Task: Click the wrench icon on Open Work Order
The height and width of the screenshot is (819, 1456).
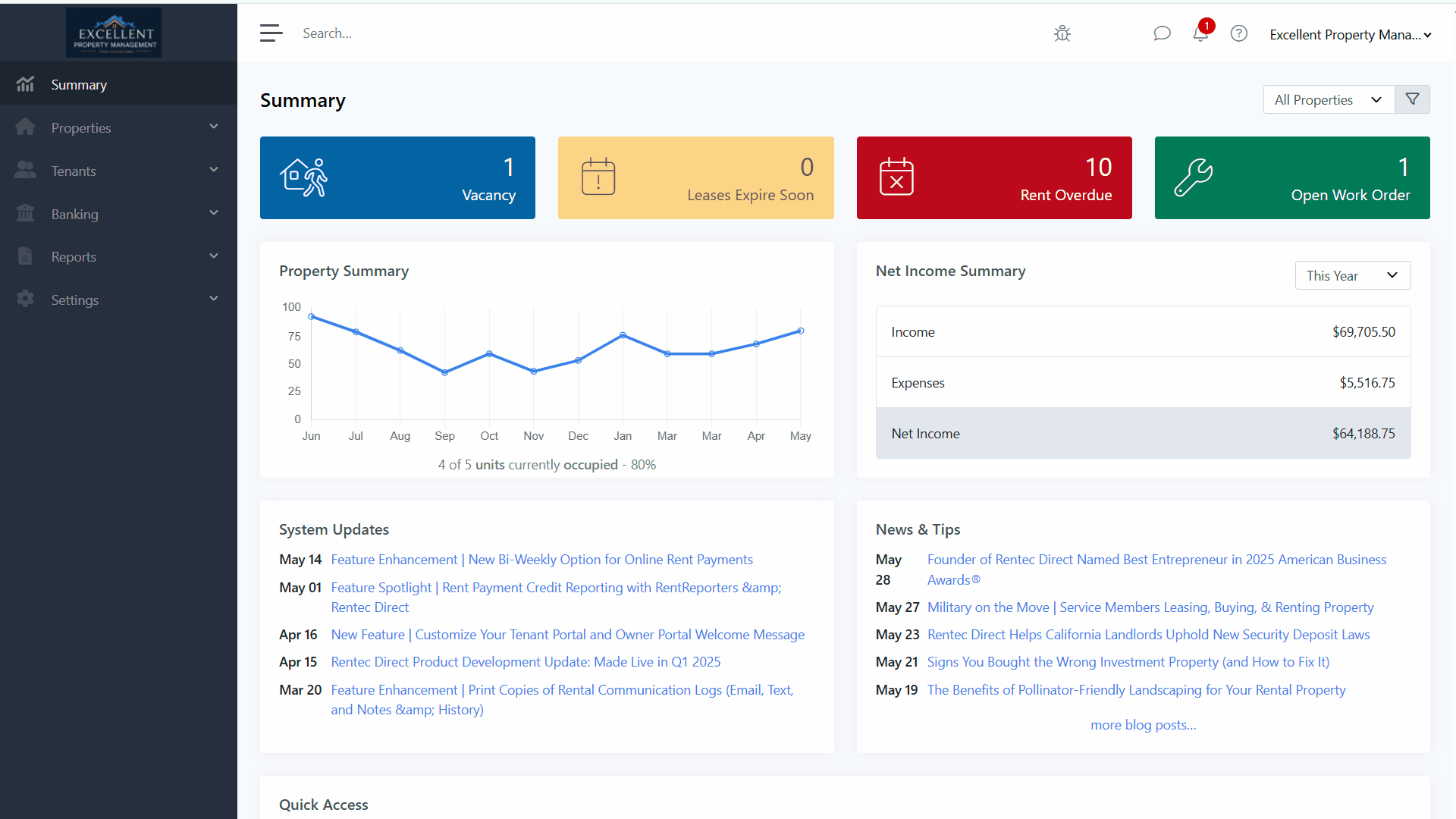Action: pyautogui.click(x=1193, y=177)
